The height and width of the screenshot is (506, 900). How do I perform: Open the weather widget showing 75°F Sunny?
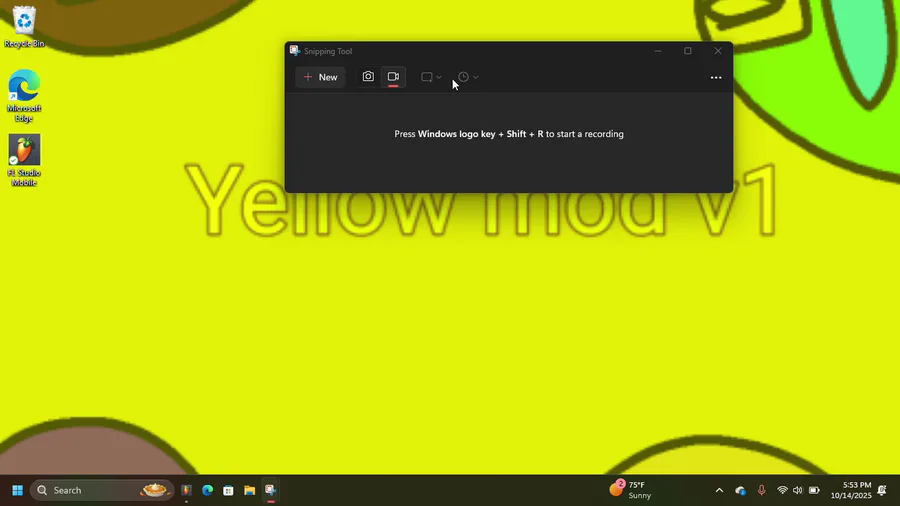tap(631, 490)
